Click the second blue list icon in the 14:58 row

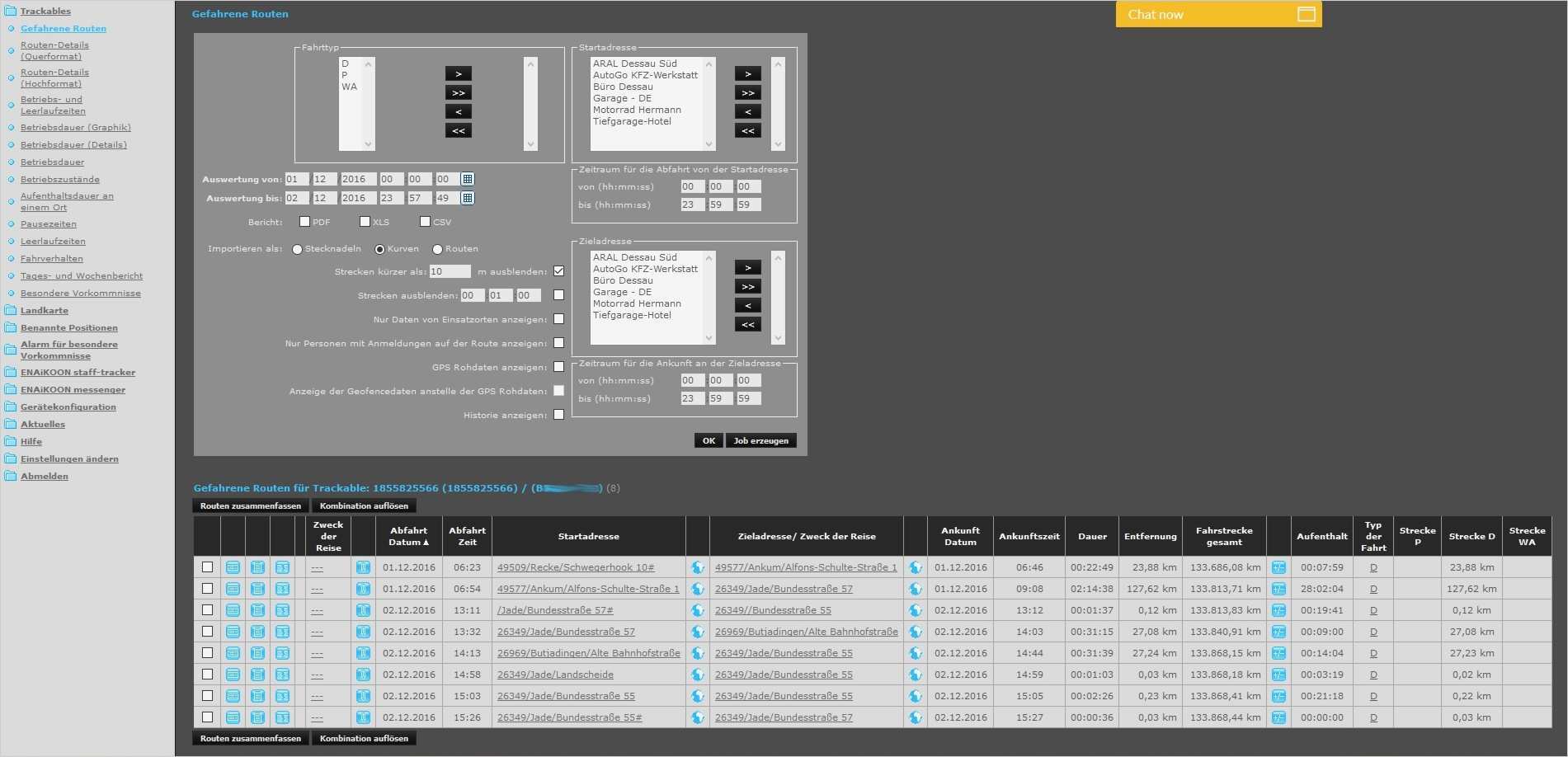(258, 675)
